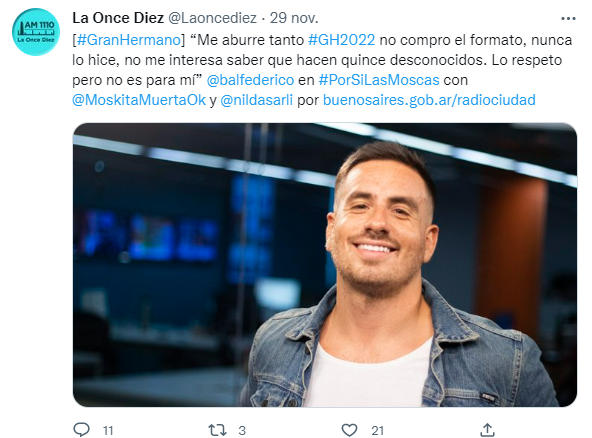The width and height of the screenshot is (592, 438).
Task: Click the like count 21
Action: click(x=378, y=430)
